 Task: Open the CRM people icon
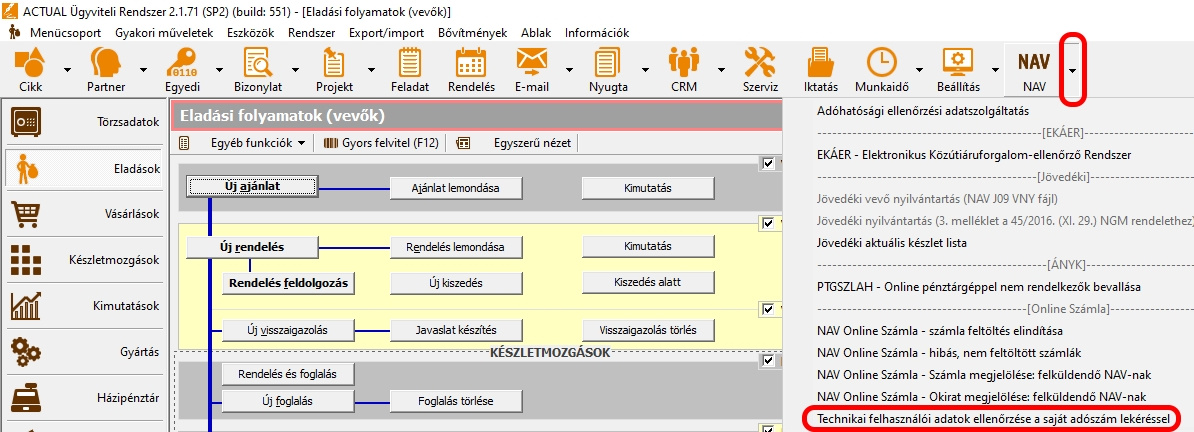(683, 69)
